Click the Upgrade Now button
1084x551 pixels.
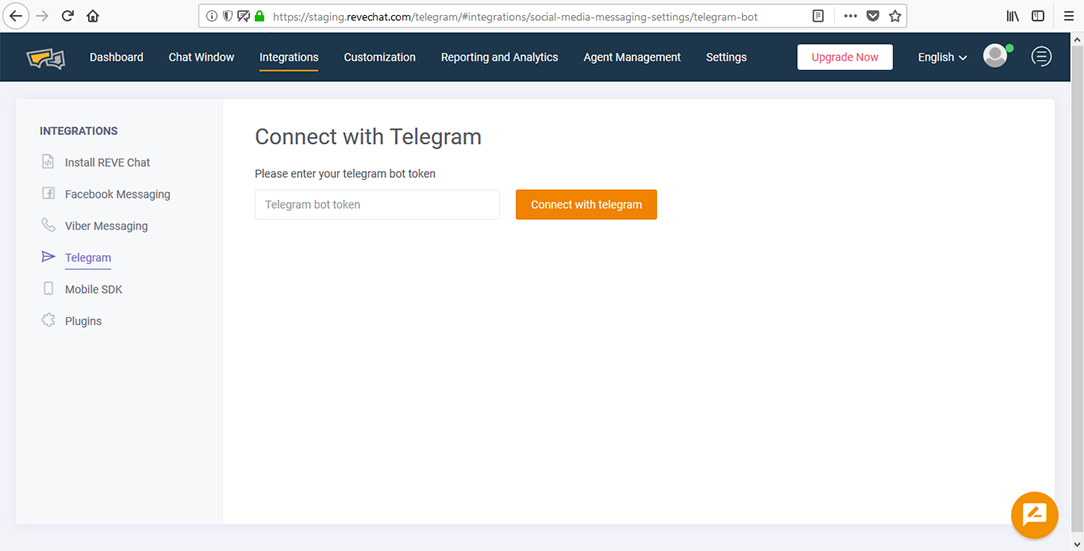[845, 57]
